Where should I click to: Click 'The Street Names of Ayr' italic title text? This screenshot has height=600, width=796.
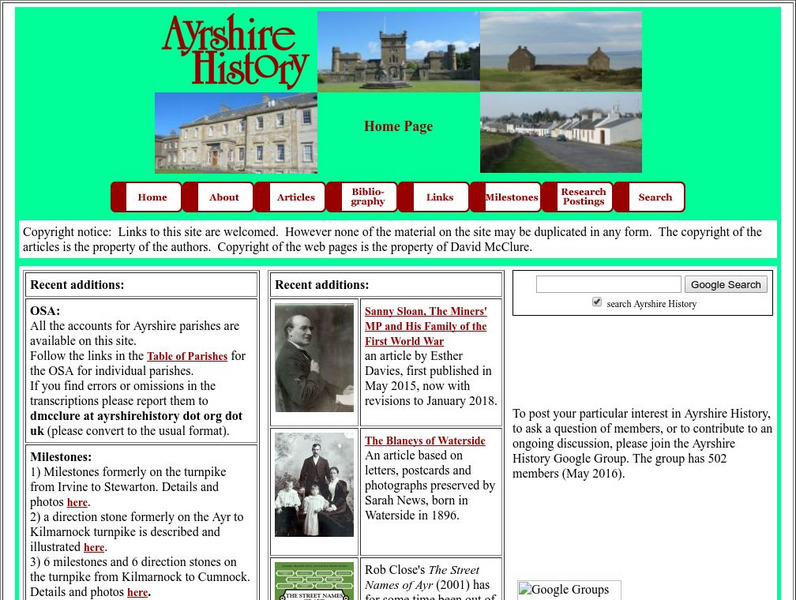tap(422, 578)
